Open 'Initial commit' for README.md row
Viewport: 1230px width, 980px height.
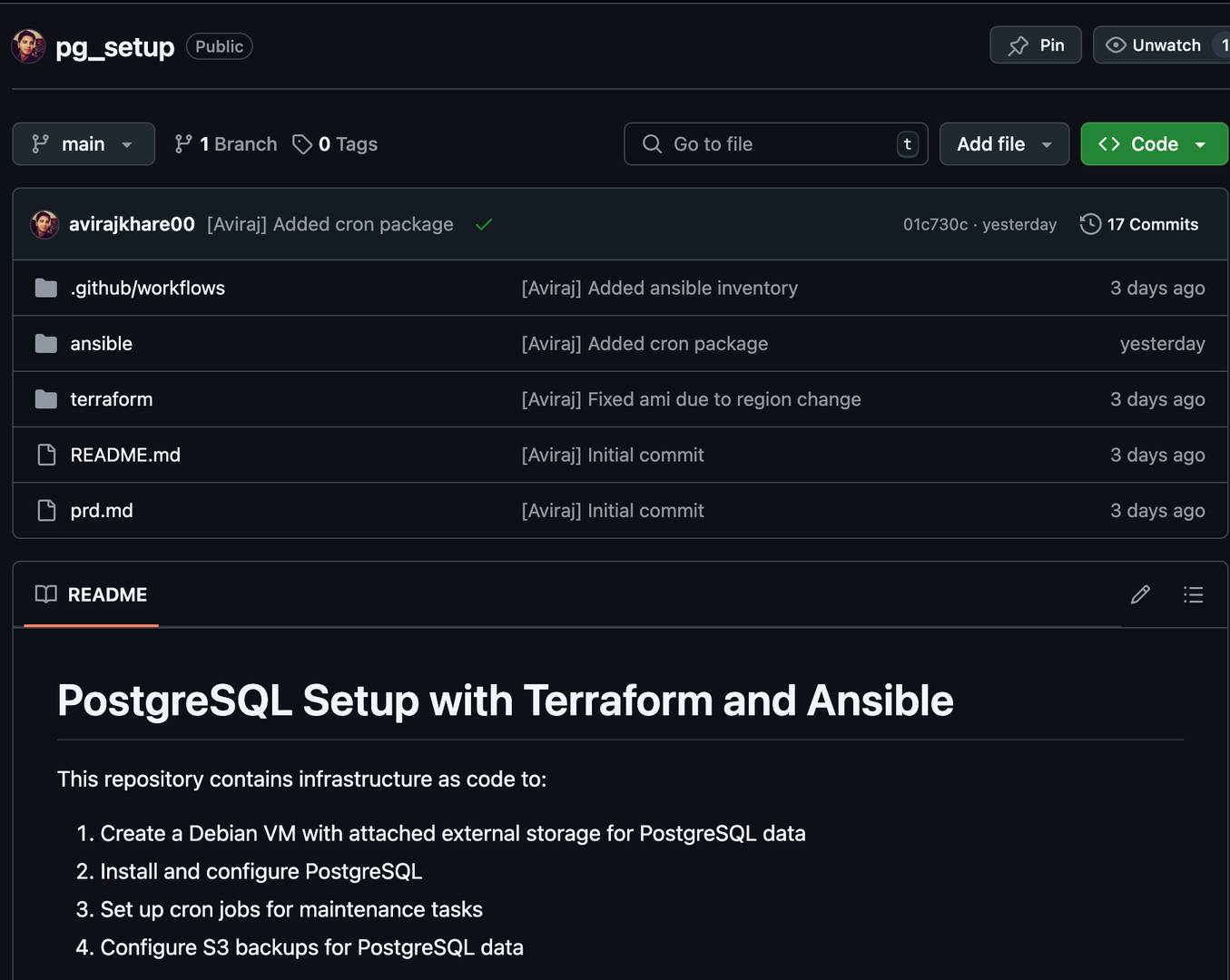pos(613,455)
